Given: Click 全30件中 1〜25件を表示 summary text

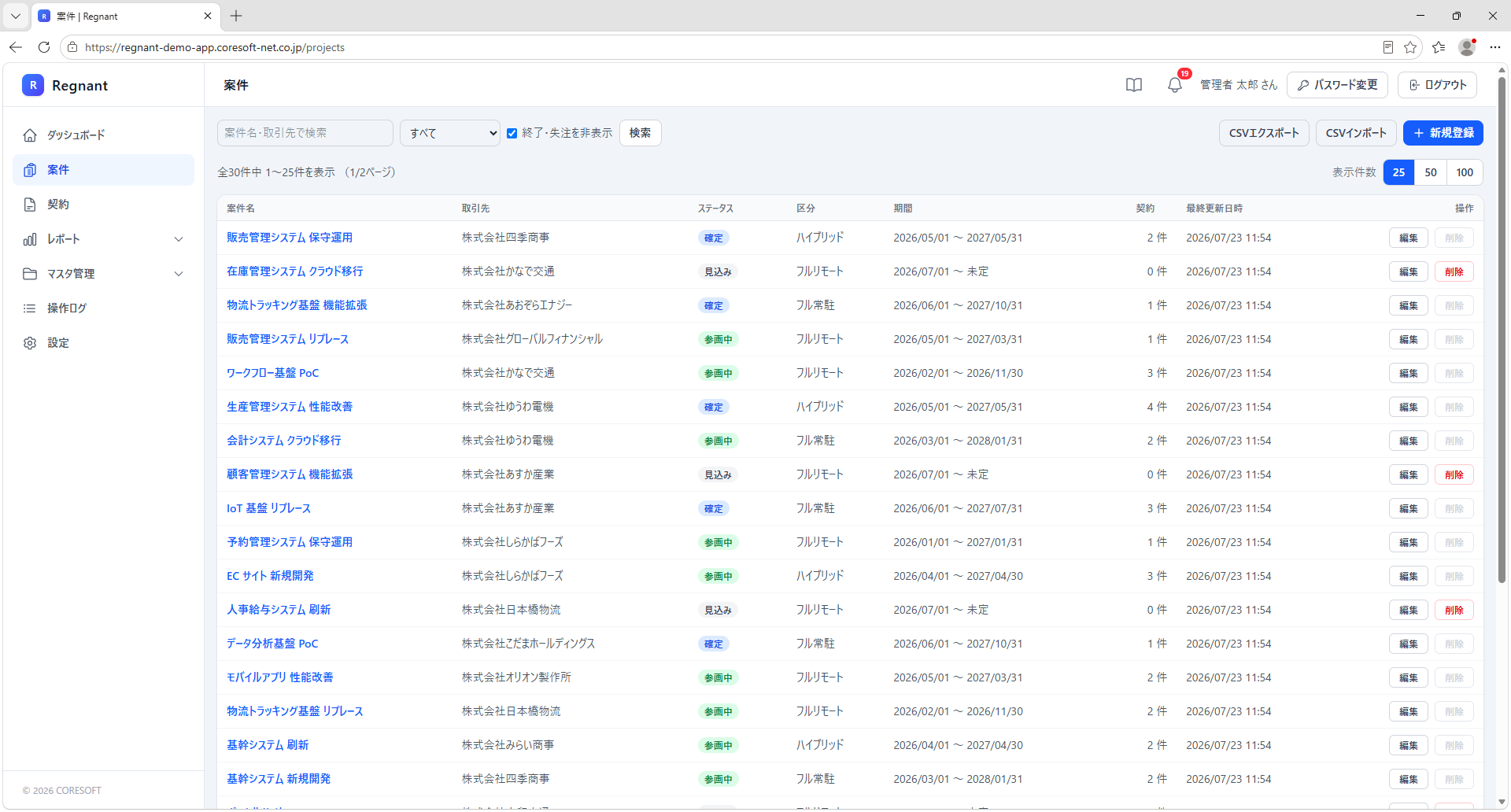Looking at the screenshot, I should [276, 172].
